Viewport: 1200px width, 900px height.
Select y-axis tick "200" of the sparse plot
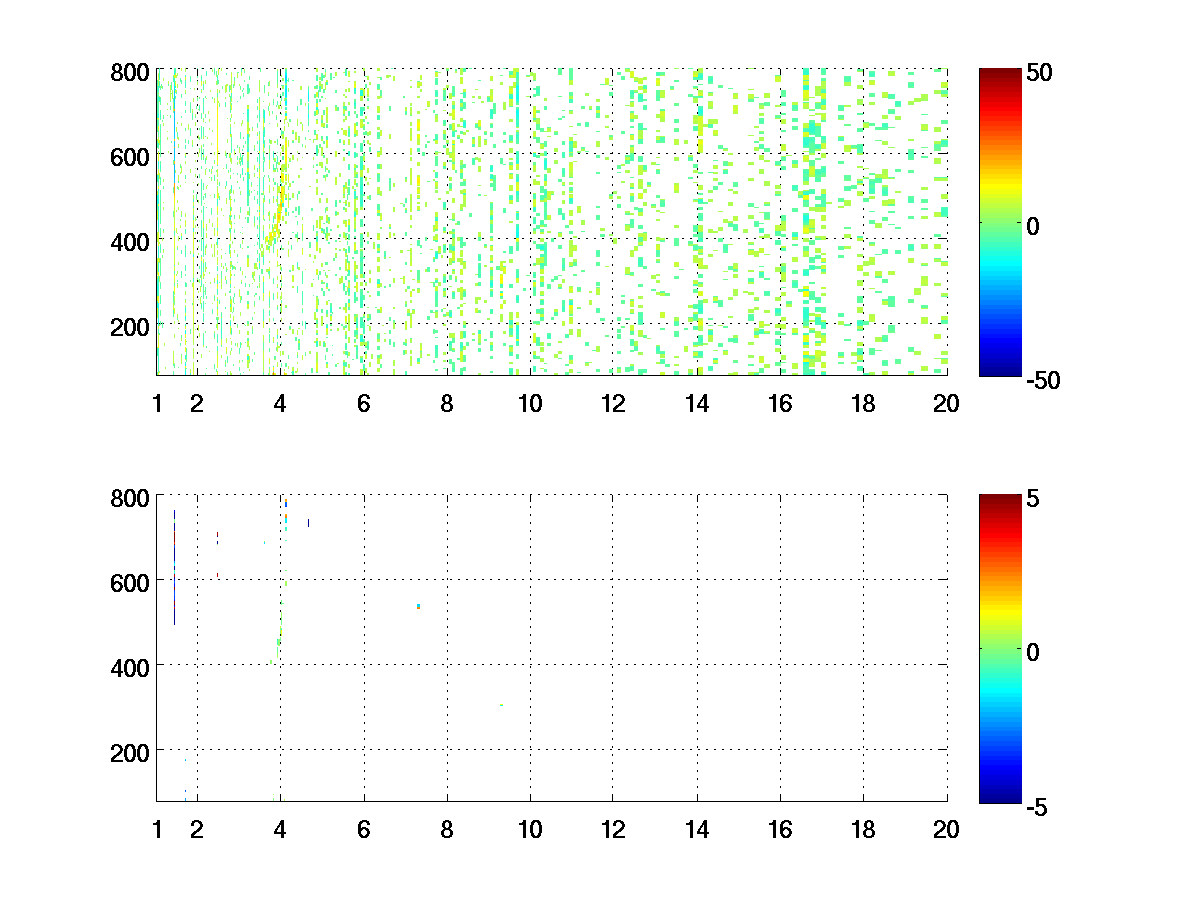point(130,751)
